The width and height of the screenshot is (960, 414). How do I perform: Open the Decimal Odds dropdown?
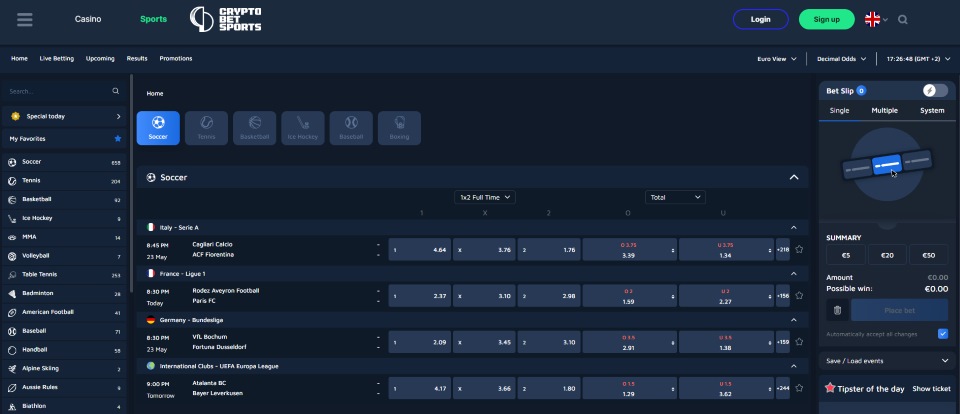842,59
